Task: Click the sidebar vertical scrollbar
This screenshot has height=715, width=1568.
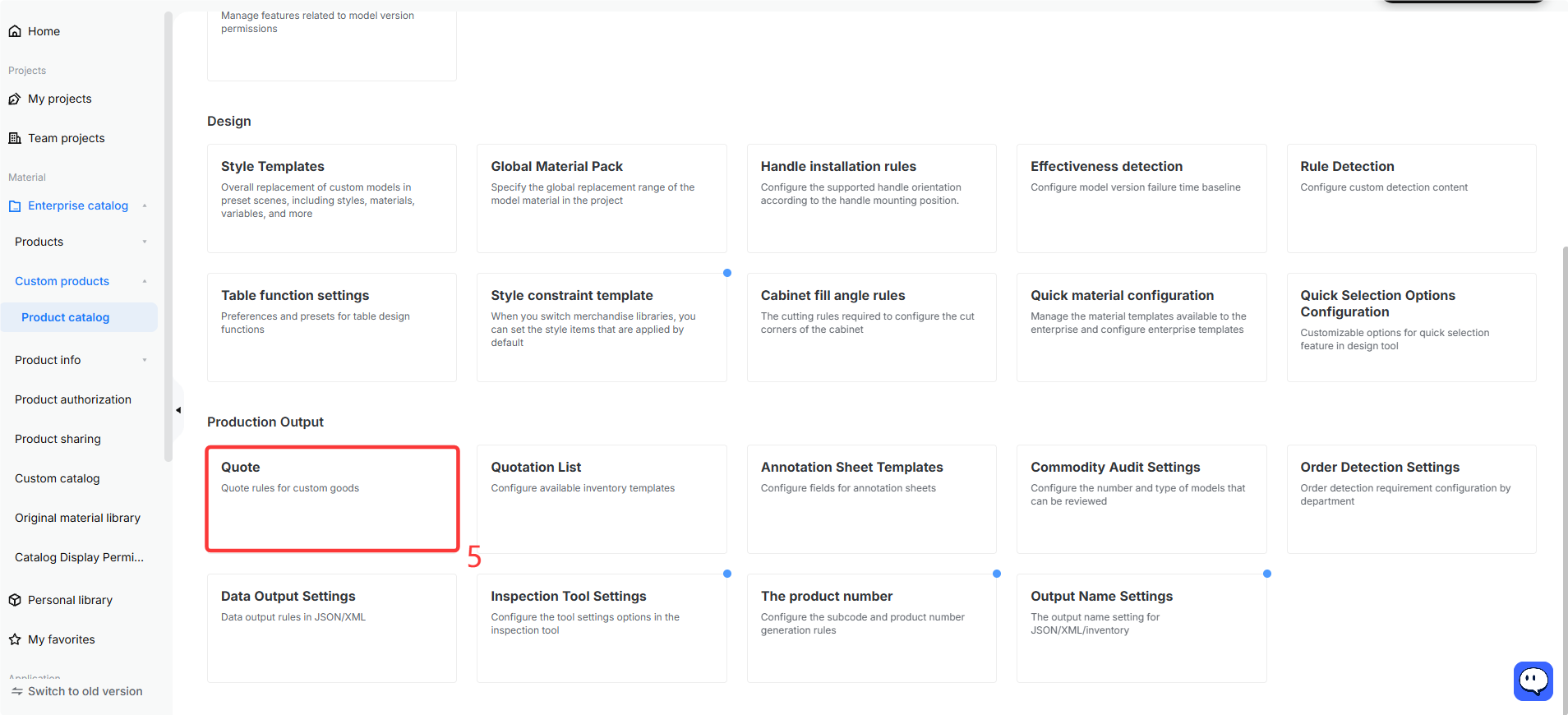Action: point(168,237)
